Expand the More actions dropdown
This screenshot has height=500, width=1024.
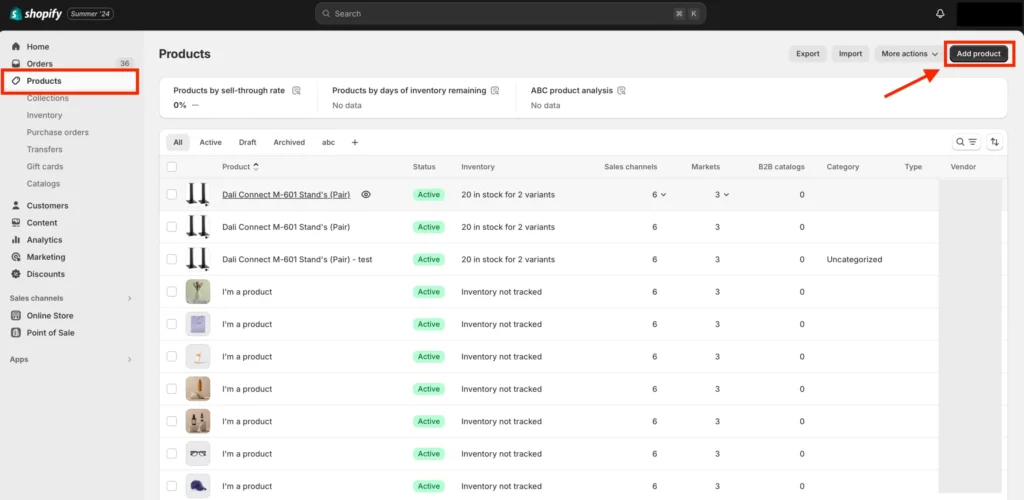point(908,54)
